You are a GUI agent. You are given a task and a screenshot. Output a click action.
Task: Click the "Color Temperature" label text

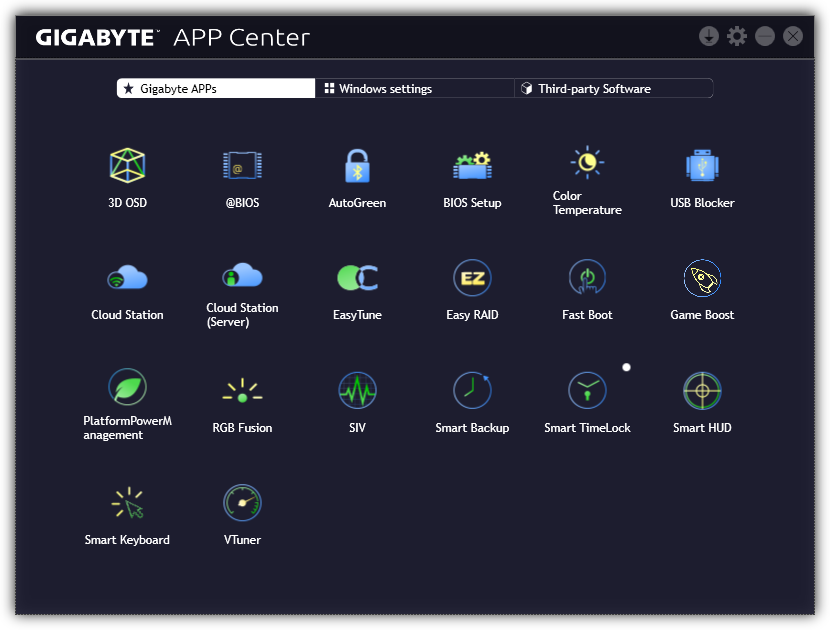(x=587, y=203)
